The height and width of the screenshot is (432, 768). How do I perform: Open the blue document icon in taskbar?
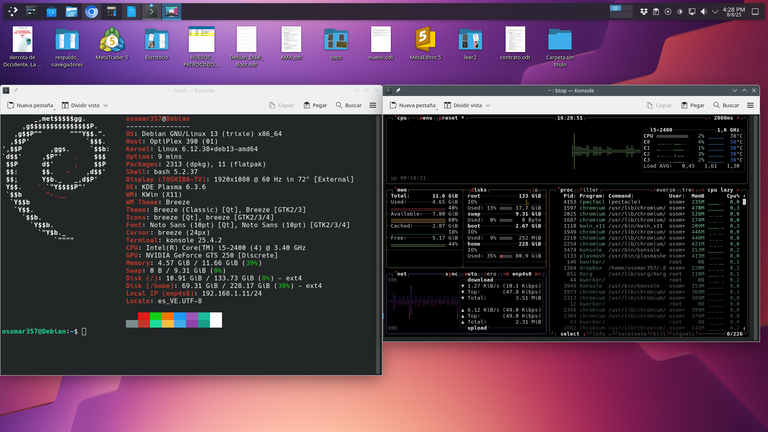(132, 12)
